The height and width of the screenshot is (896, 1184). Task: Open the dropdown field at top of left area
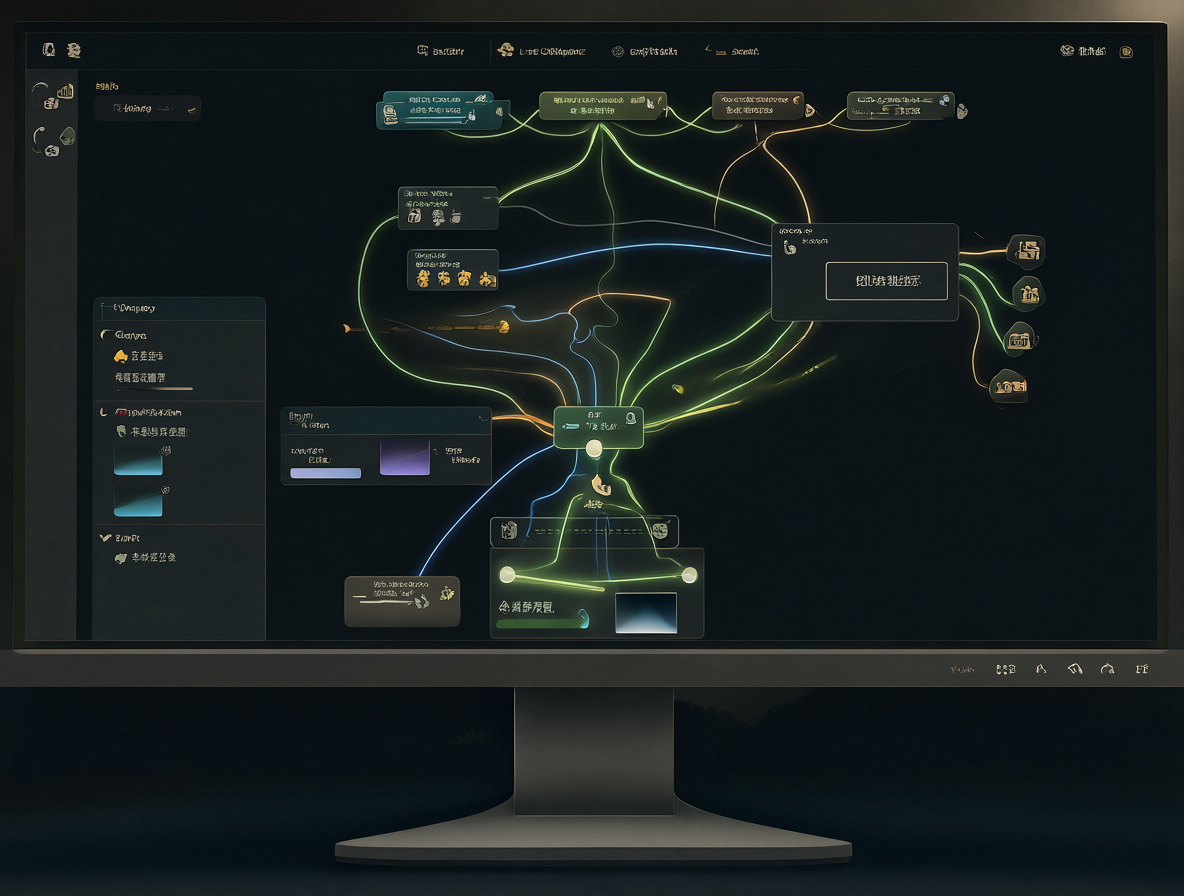click(147, 108)
